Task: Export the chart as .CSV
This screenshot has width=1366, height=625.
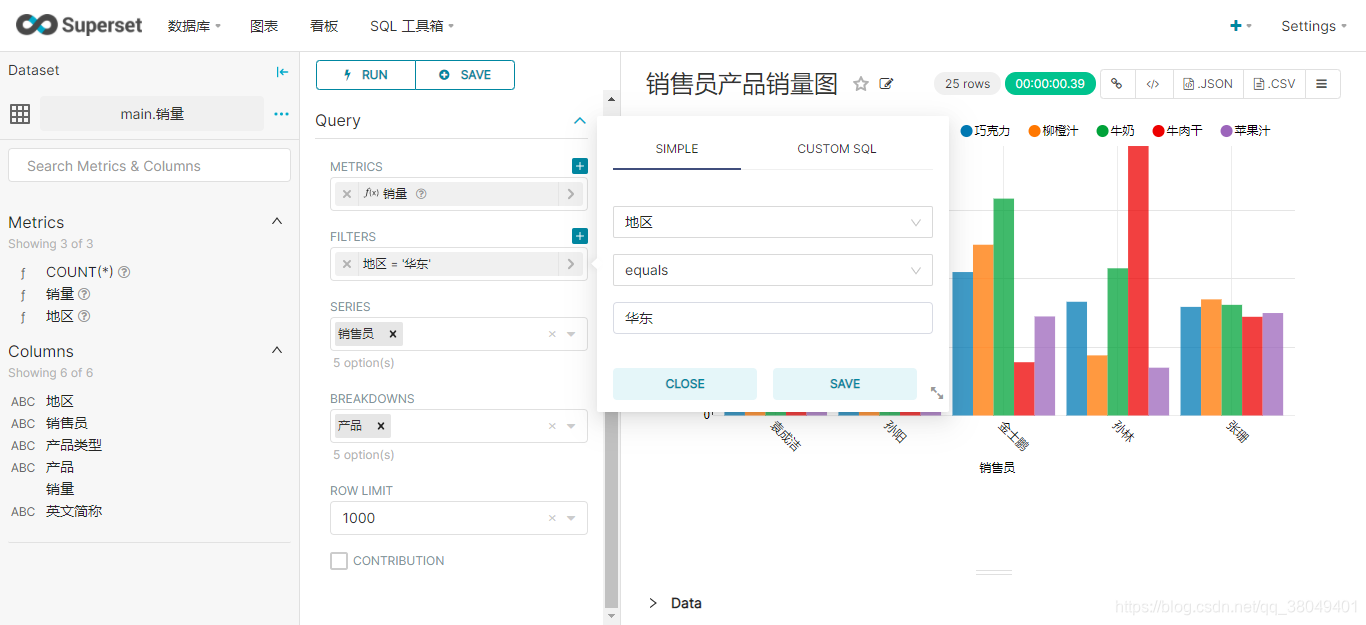Action: (x=1274, y=84)
